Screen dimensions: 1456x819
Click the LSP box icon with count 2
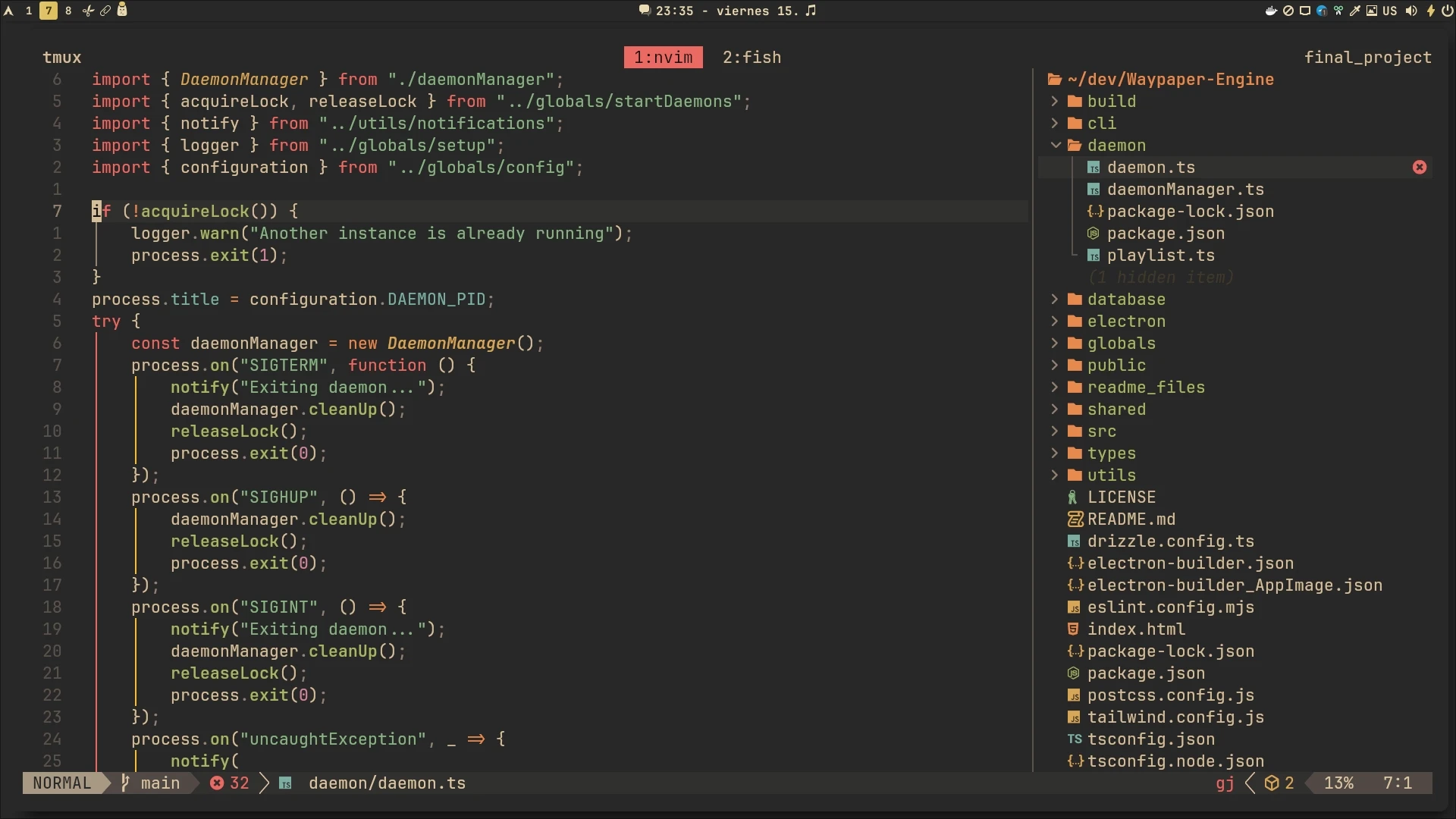point(1279,783)
